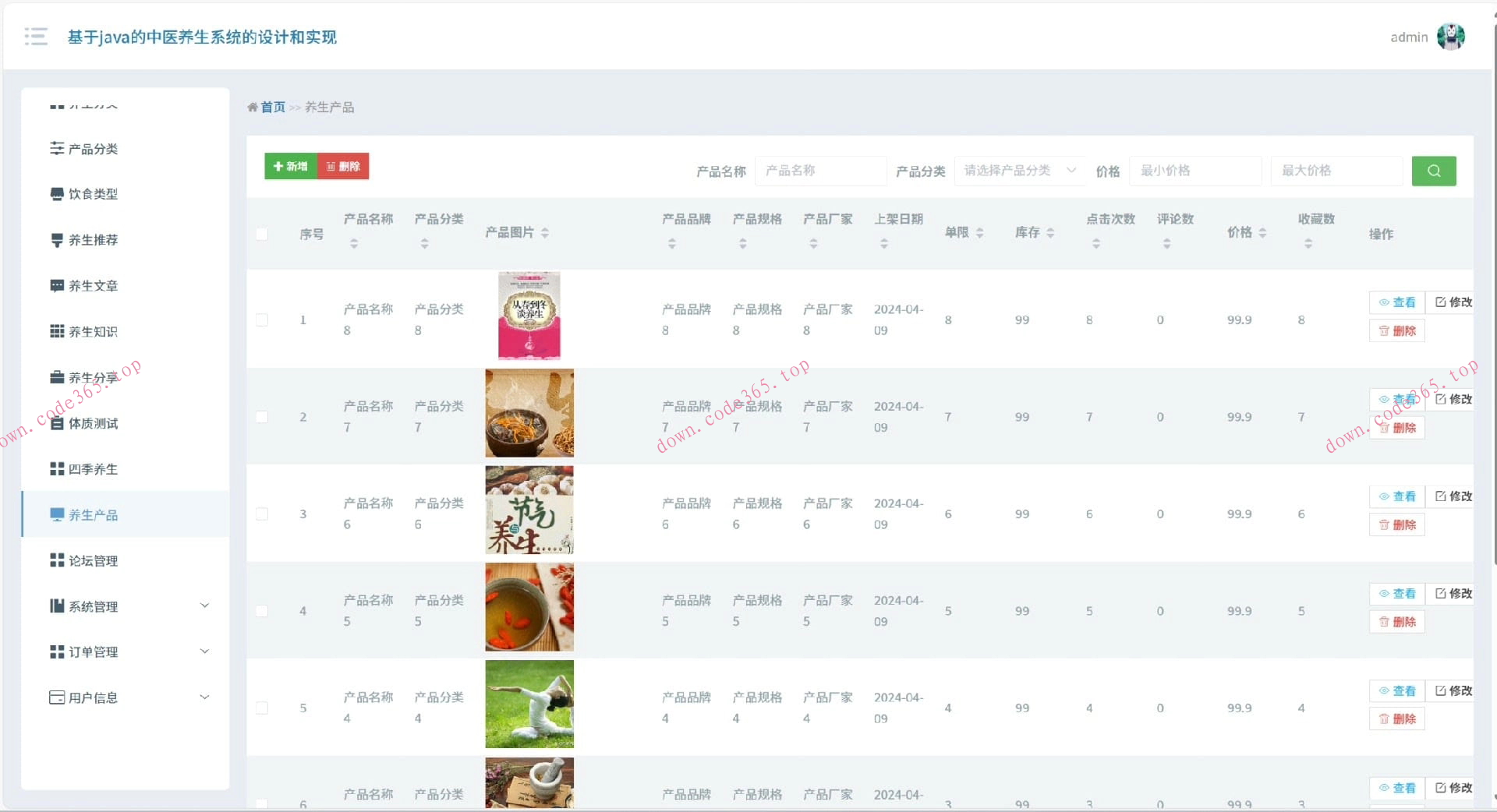Screen dimensions: 1497x812
Task: Open the 体质测试 sidebar item
Action: coord(92,423)
